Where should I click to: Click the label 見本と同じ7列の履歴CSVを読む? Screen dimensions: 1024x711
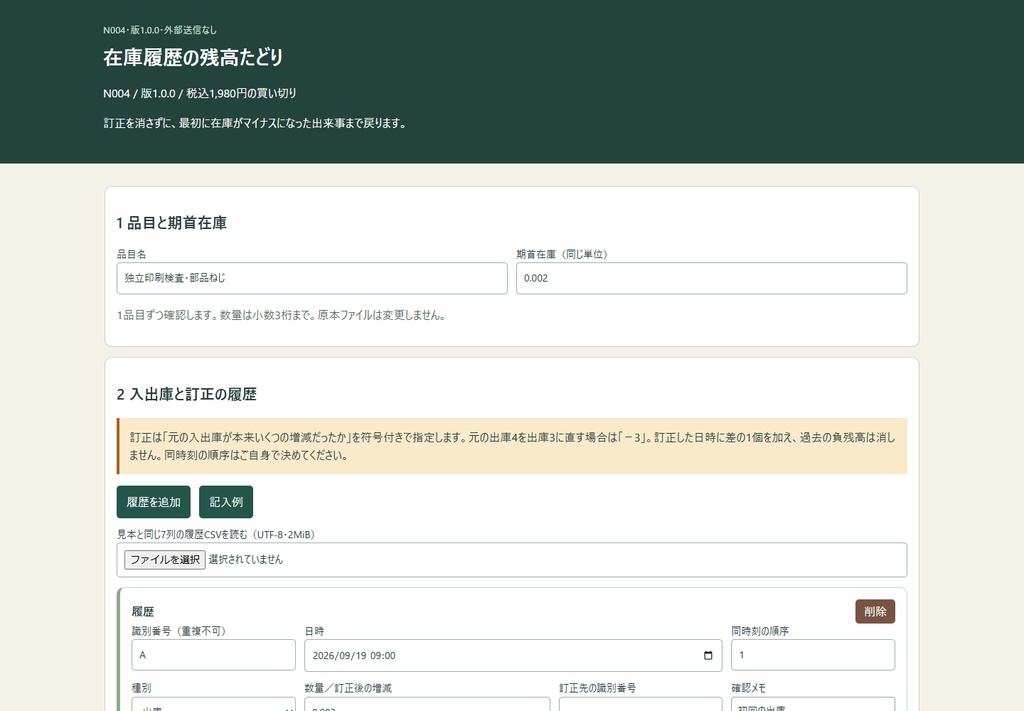[x=216, y=535]
